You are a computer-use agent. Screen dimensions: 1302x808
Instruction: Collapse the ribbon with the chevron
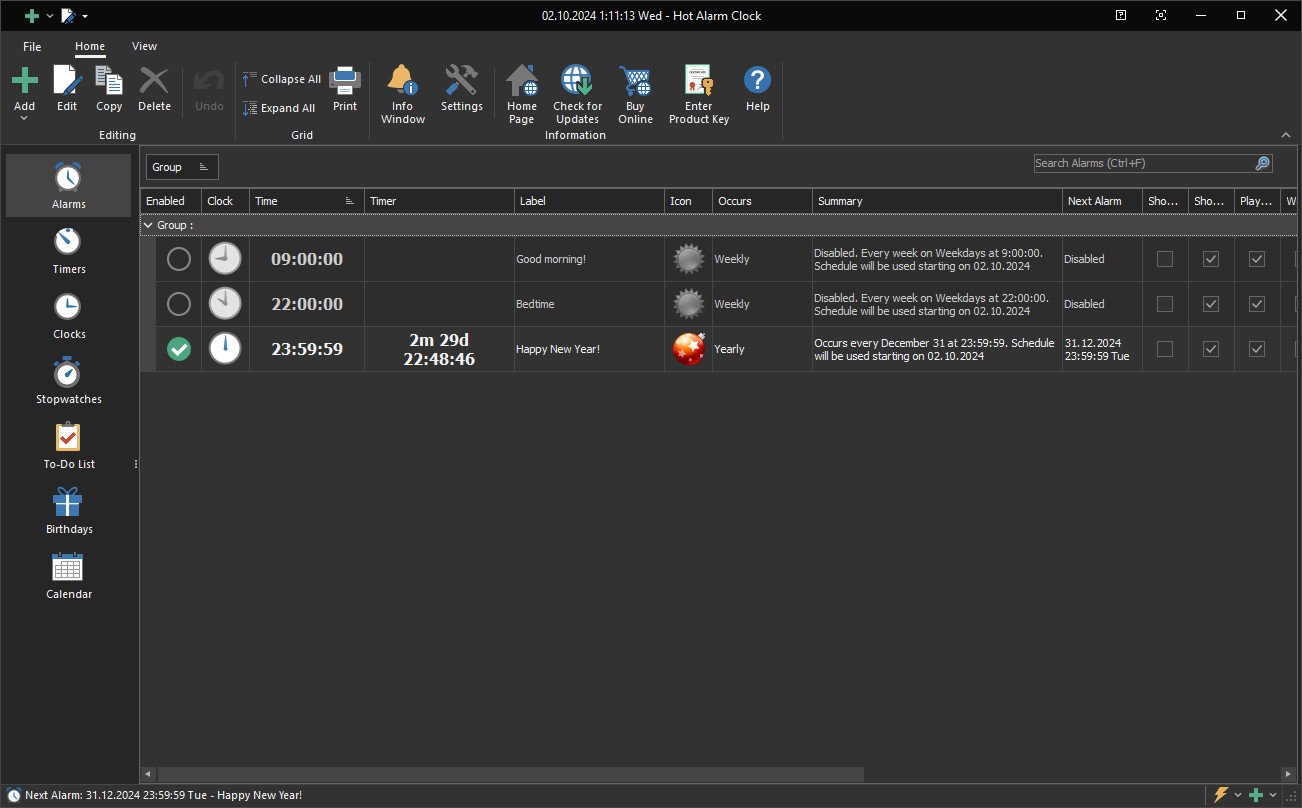point(1285,135)
